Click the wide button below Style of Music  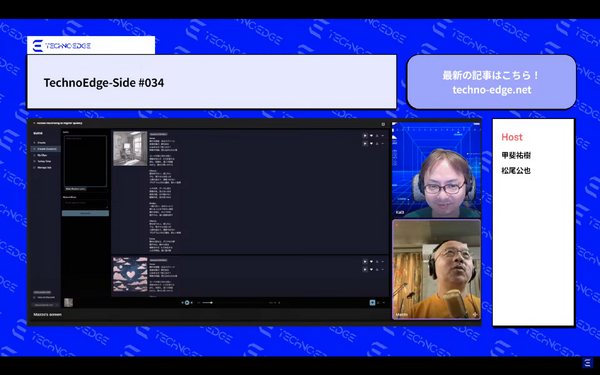[x=85, y=213]
